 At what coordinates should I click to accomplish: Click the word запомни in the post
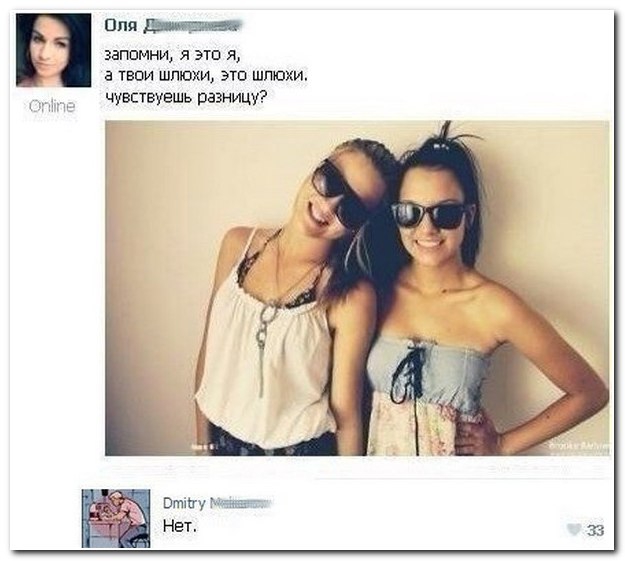tap(138, 55)
